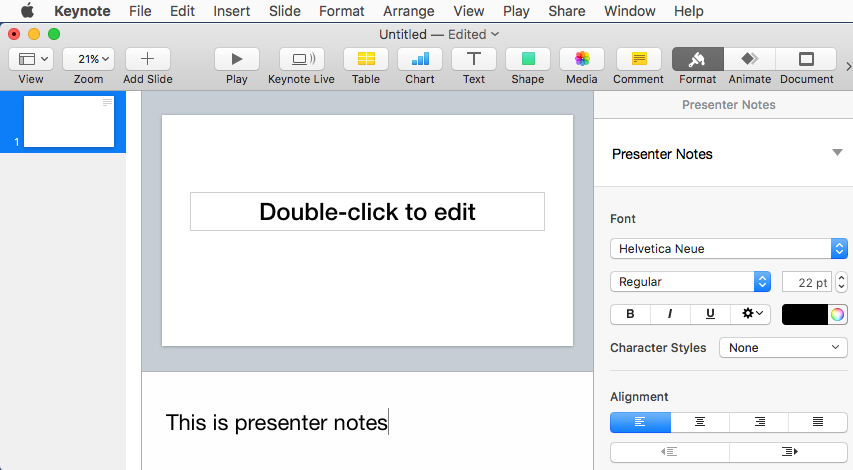
Task: Open the Apple menu
Action: [27, 11]
